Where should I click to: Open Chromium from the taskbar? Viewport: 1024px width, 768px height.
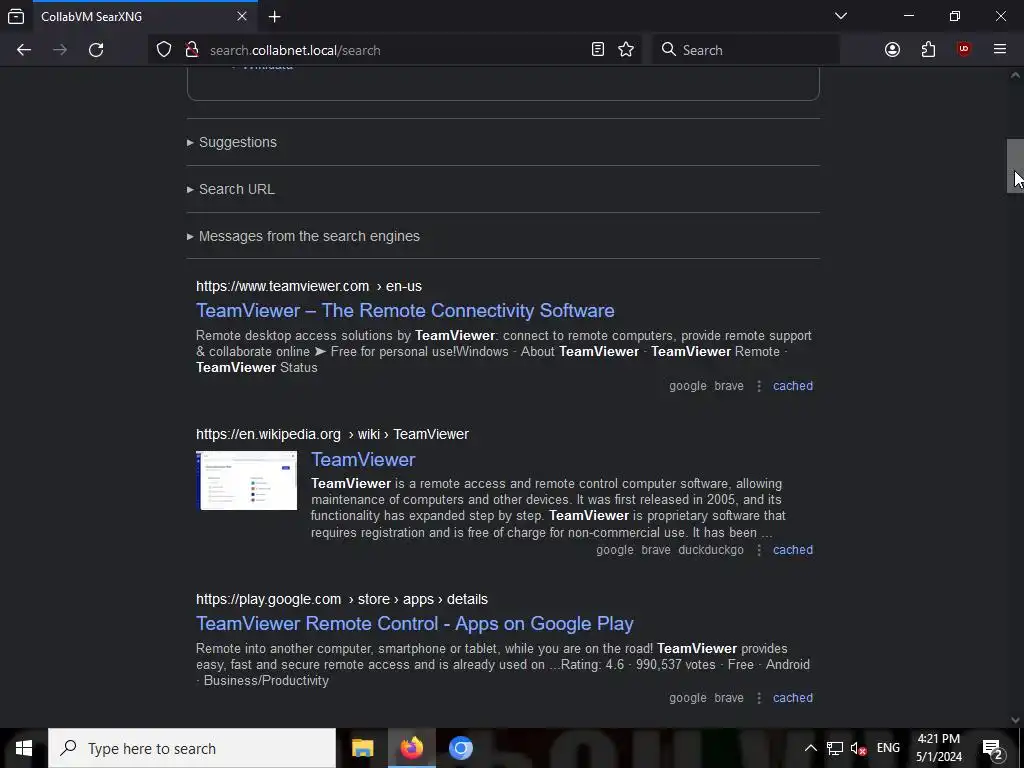460,748
